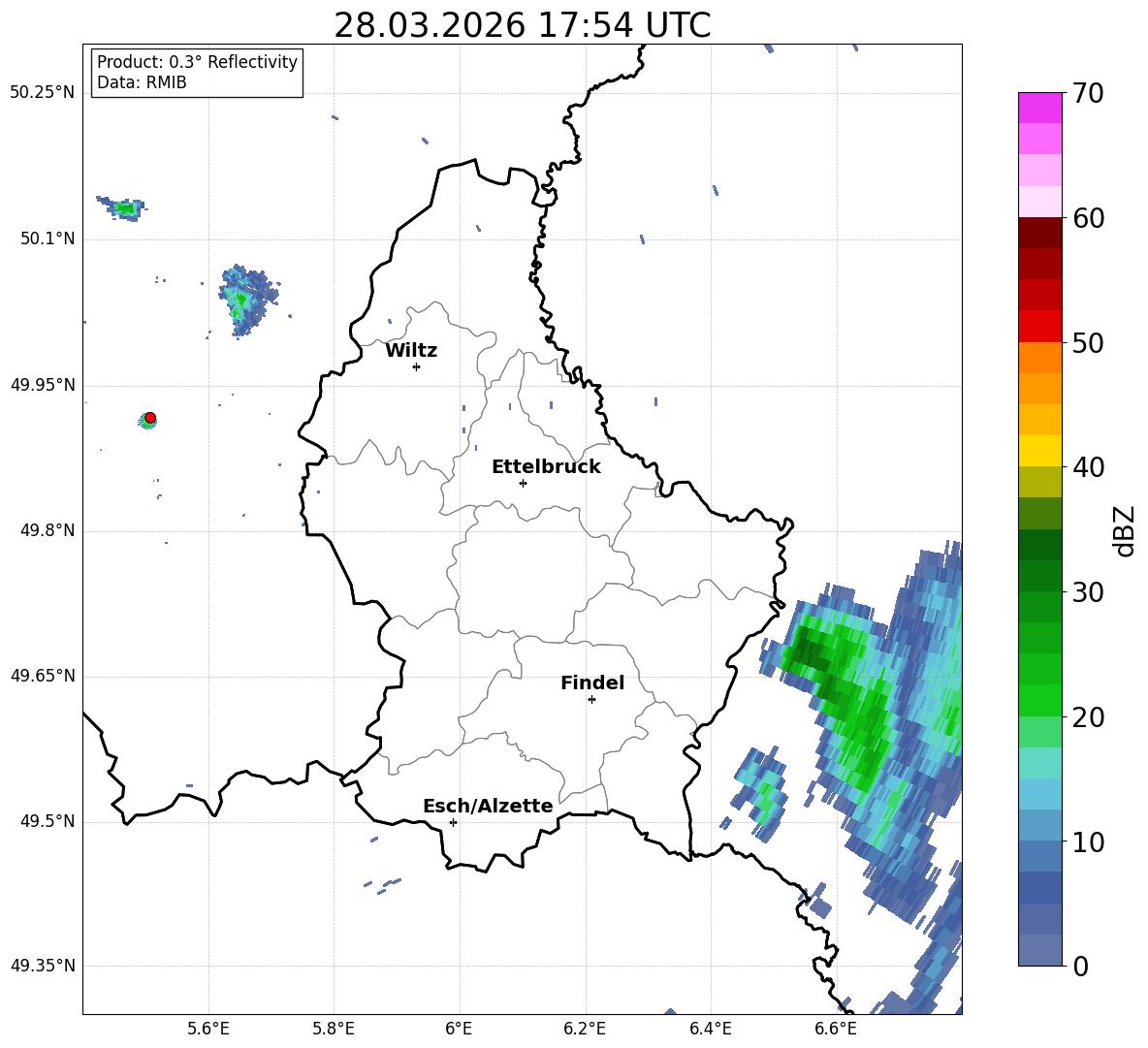This screenshot has width=1148, height=1048.
Task: Click the title 28.03.2026 17:54 UTC
Action: (x=522, y=25)
